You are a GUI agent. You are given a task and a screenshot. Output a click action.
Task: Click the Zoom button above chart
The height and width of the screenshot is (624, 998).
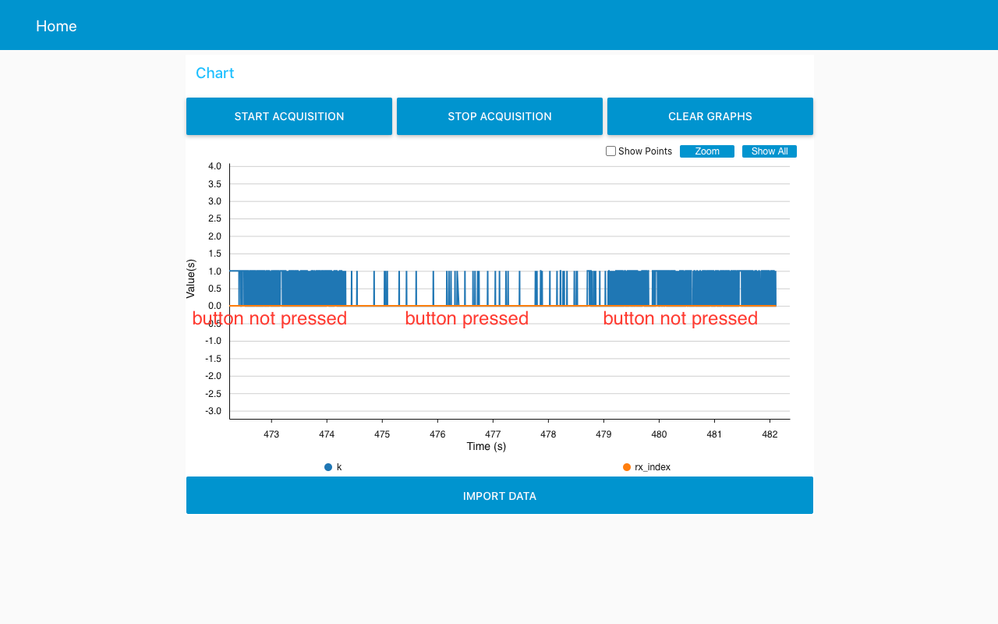pos(707,151)
